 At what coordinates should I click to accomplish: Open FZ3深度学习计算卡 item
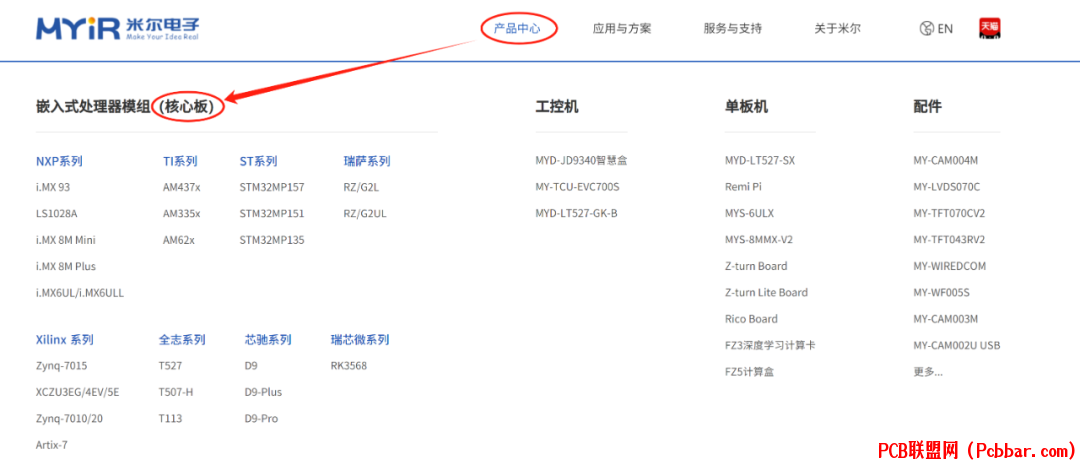coord(770,345)
